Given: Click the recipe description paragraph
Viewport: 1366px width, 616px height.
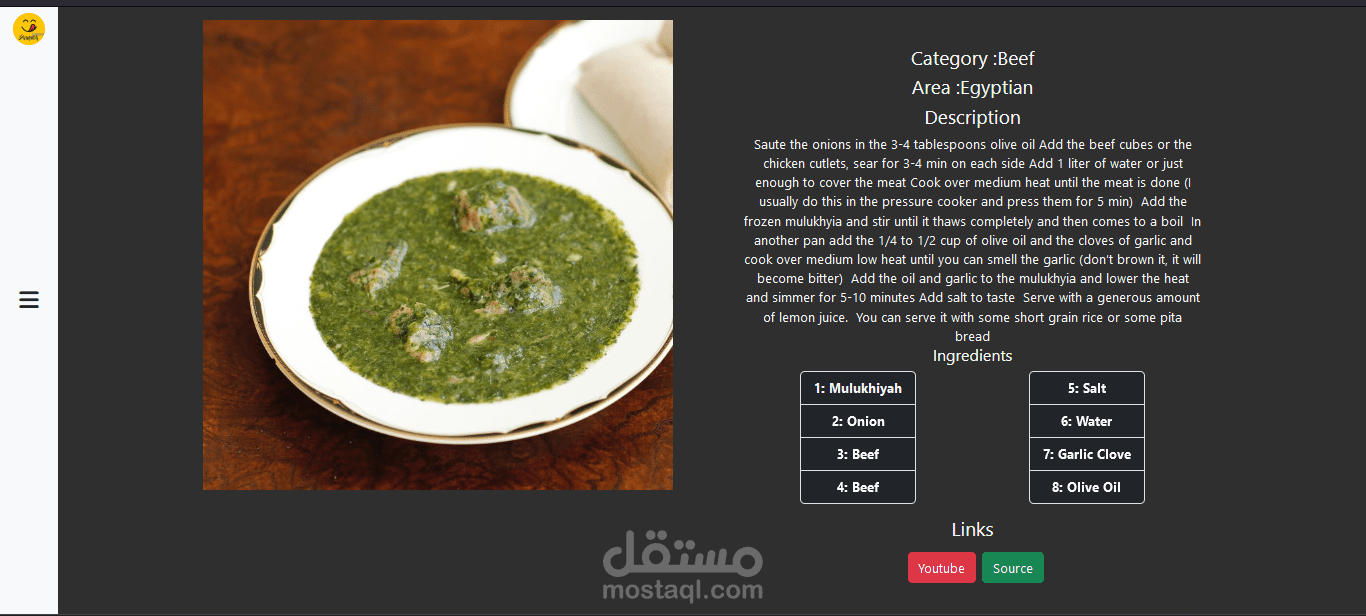Looking at the screenshot, I should tap(972, 241).
